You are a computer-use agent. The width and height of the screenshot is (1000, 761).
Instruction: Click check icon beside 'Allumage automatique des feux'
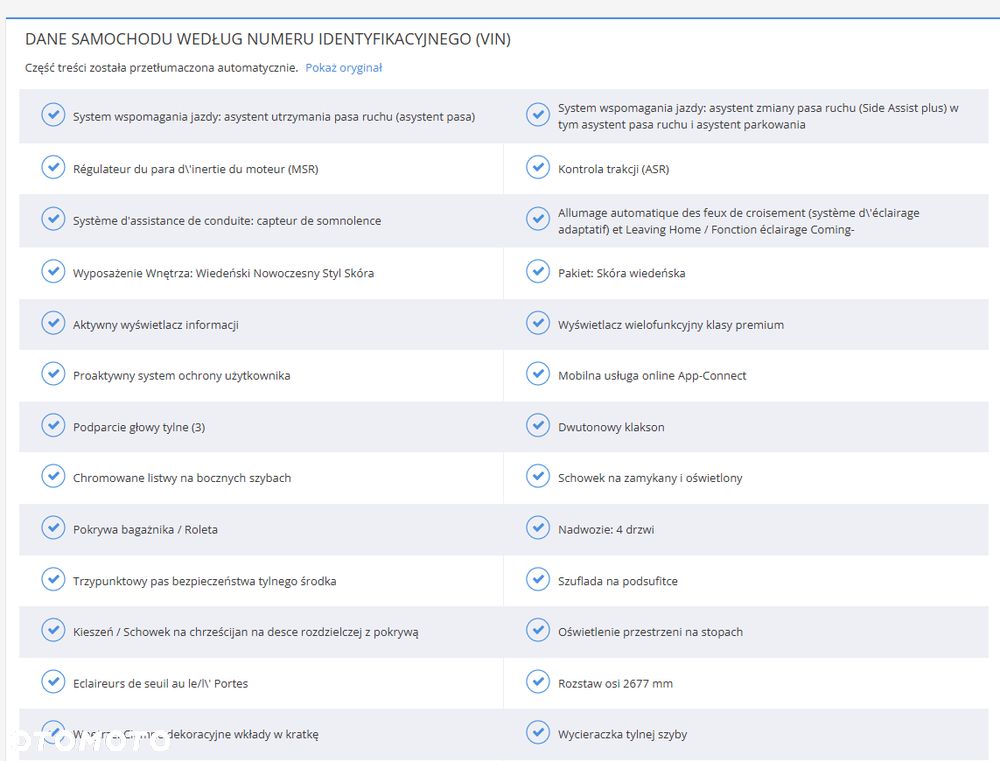pyautogui.click(x=538, y=219)
